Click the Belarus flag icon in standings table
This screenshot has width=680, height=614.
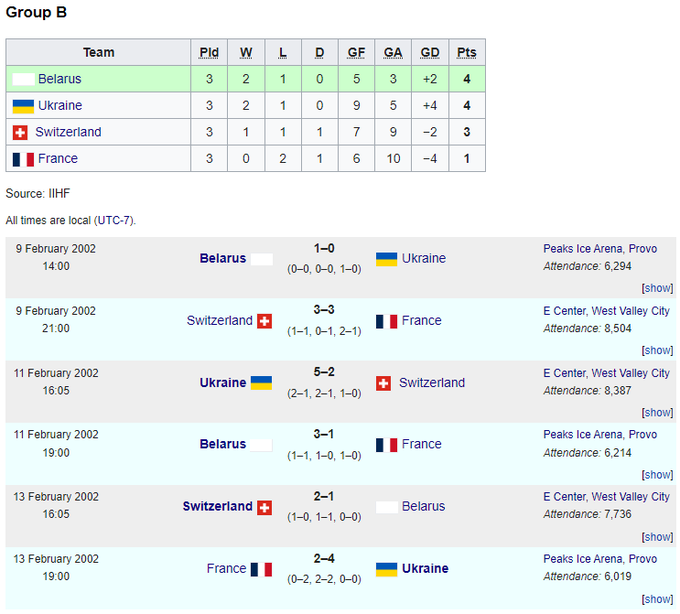22,79
